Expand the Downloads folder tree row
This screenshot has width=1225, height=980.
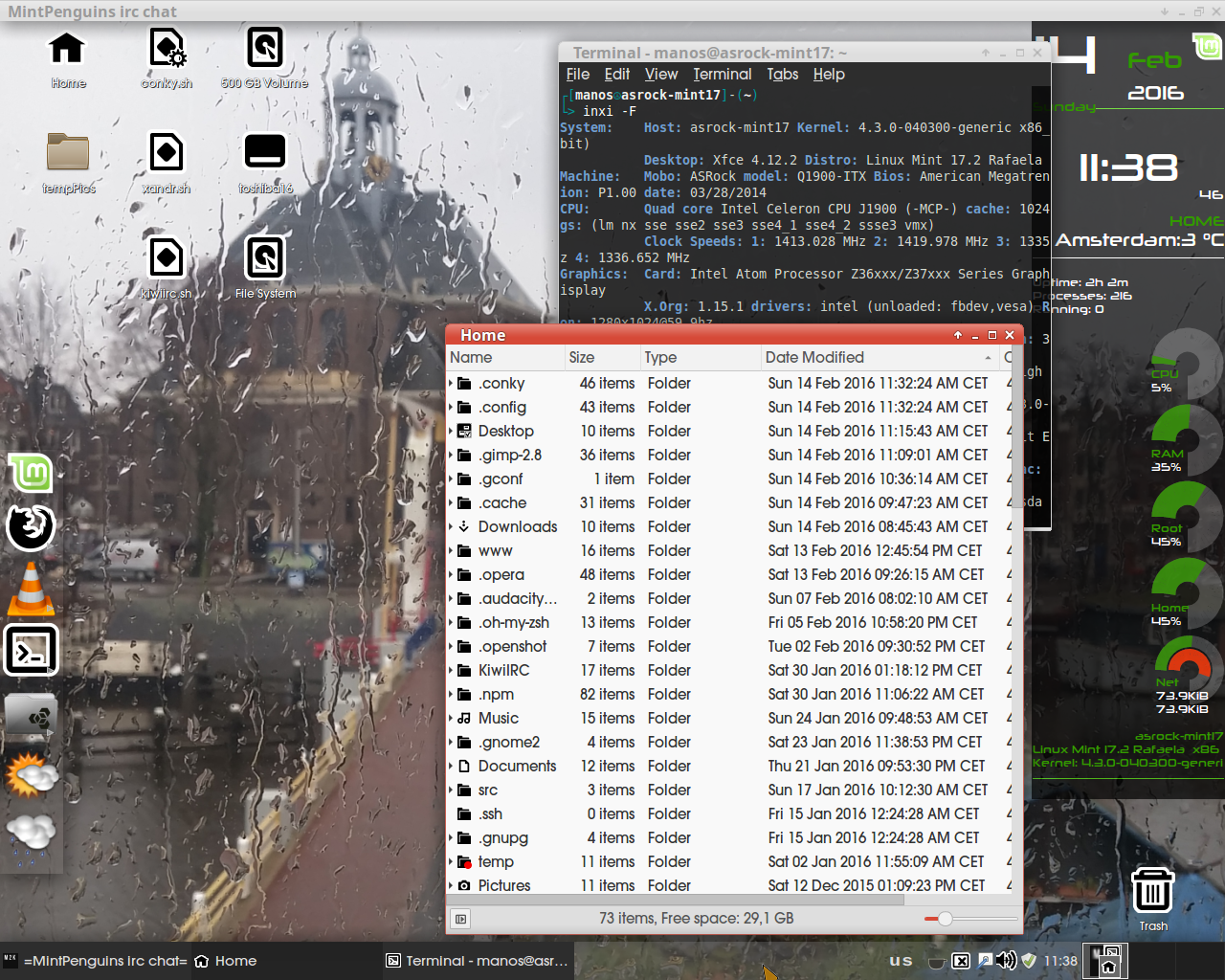(x=451, y=526)
